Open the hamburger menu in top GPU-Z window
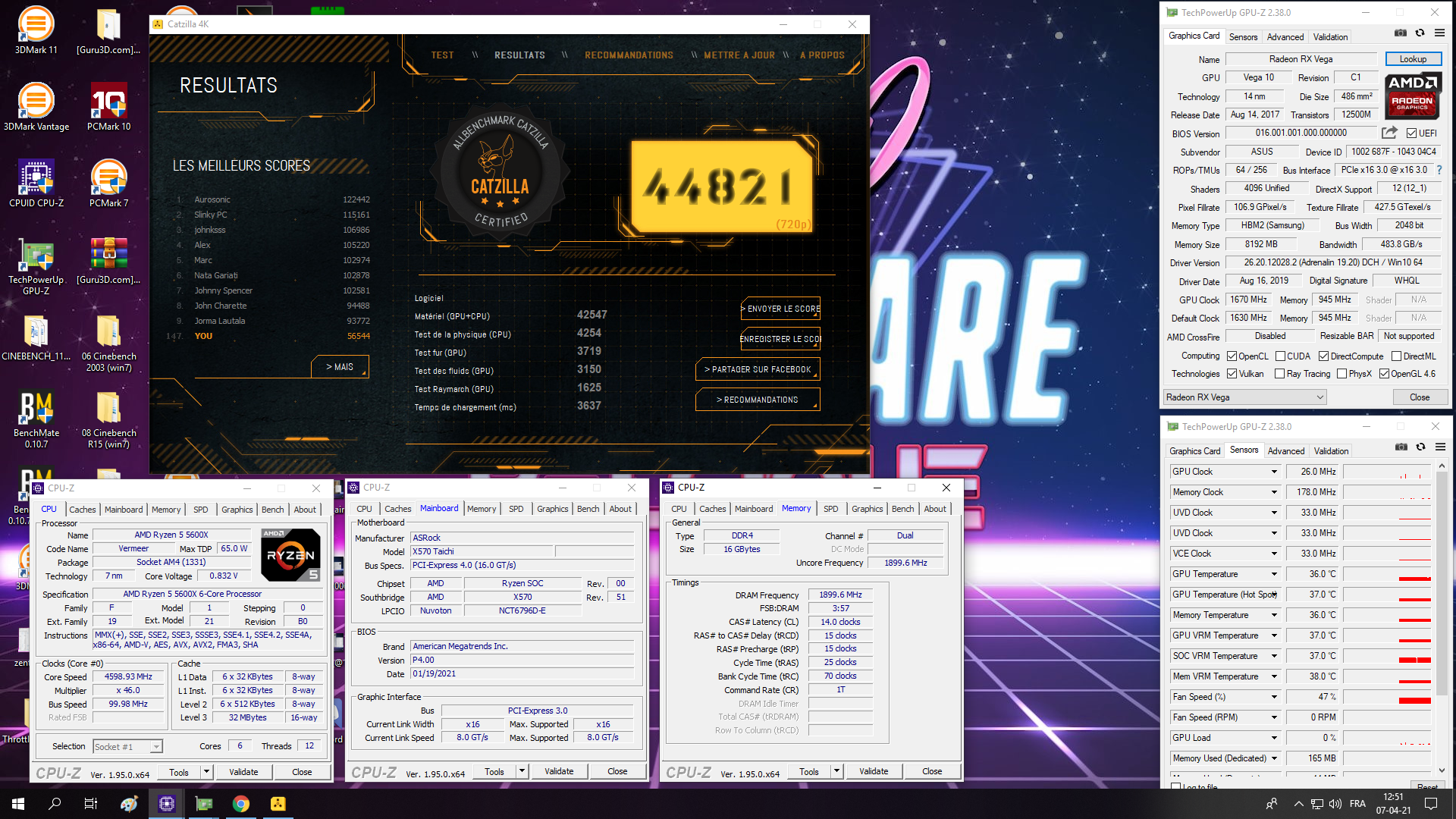The height and width of the screenshot is (819, 1456). pyautogui.click(x=1439, y=33)
